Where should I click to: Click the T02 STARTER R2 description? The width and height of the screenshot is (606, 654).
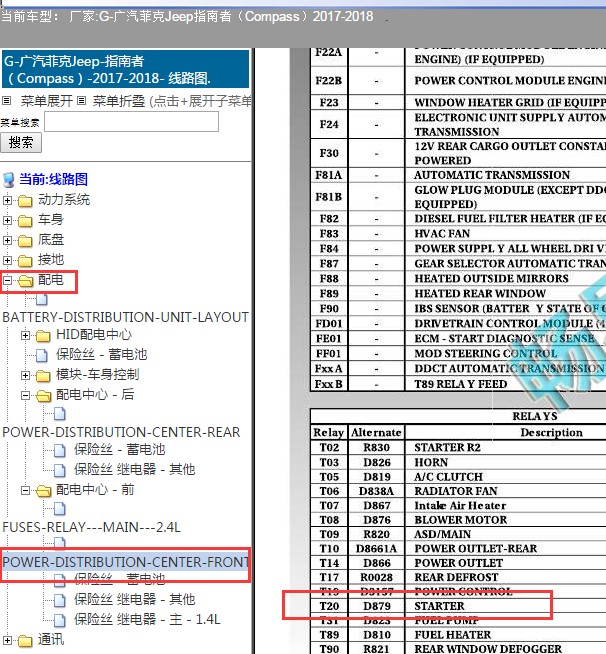[x=448, y=448]
